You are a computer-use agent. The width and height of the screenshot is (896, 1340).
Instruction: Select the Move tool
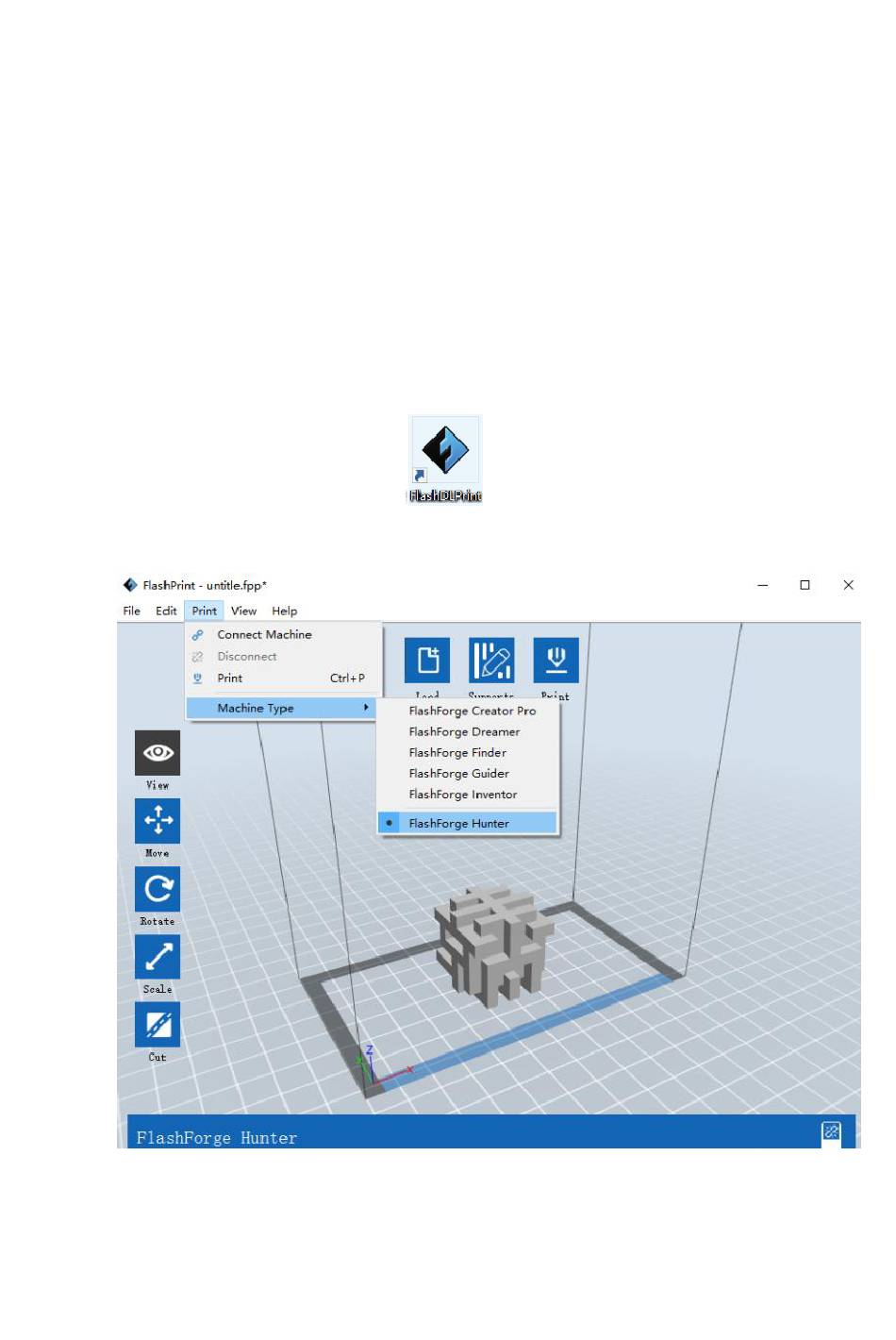pyautogui.click(x=158, y=821)
